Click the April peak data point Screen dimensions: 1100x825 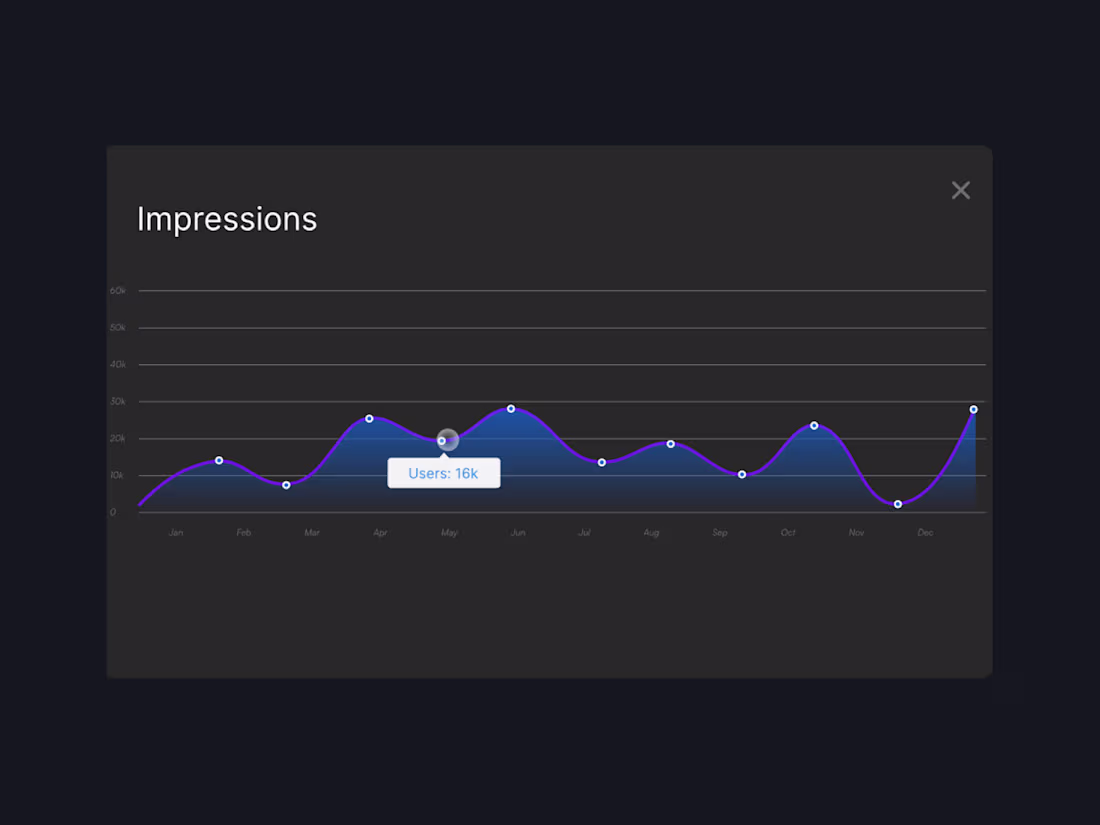coord(369,419)
